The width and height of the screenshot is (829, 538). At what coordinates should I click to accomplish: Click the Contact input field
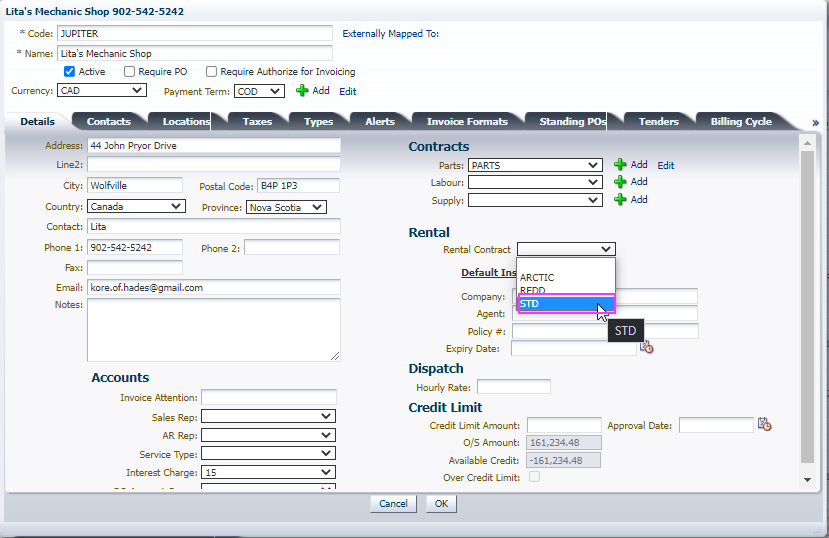[214, 227]
